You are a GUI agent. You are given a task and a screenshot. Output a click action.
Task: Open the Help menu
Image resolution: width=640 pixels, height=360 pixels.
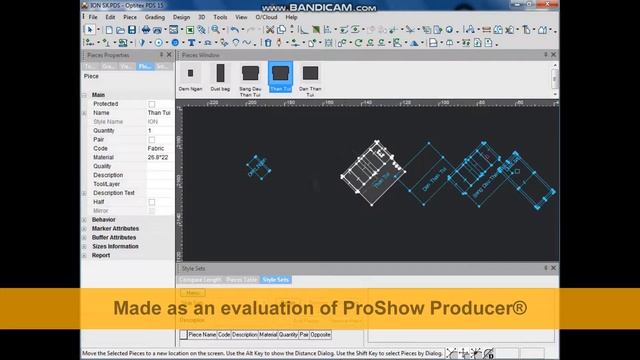point(291,17)
